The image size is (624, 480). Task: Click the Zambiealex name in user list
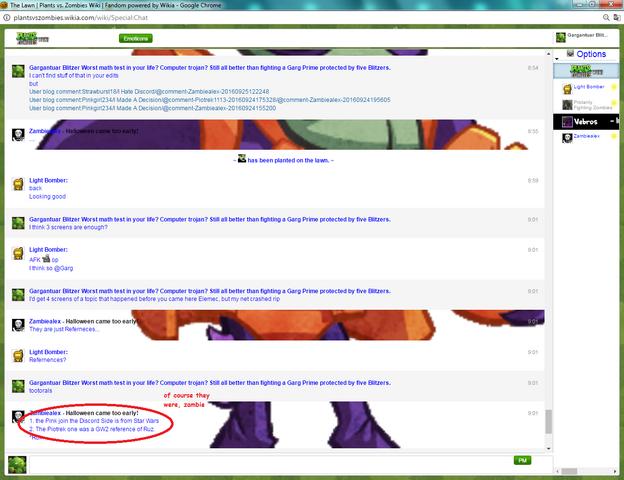(586, 136)
